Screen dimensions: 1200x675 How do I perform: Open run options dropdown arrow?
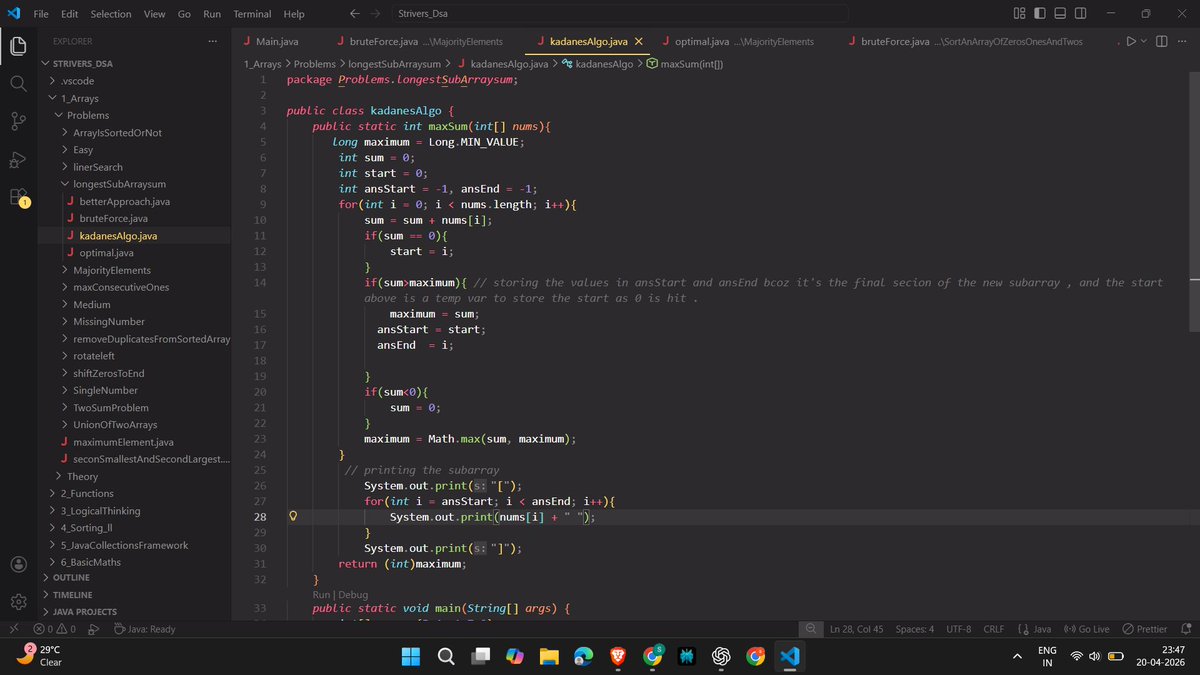click(x=1144, y=42)
